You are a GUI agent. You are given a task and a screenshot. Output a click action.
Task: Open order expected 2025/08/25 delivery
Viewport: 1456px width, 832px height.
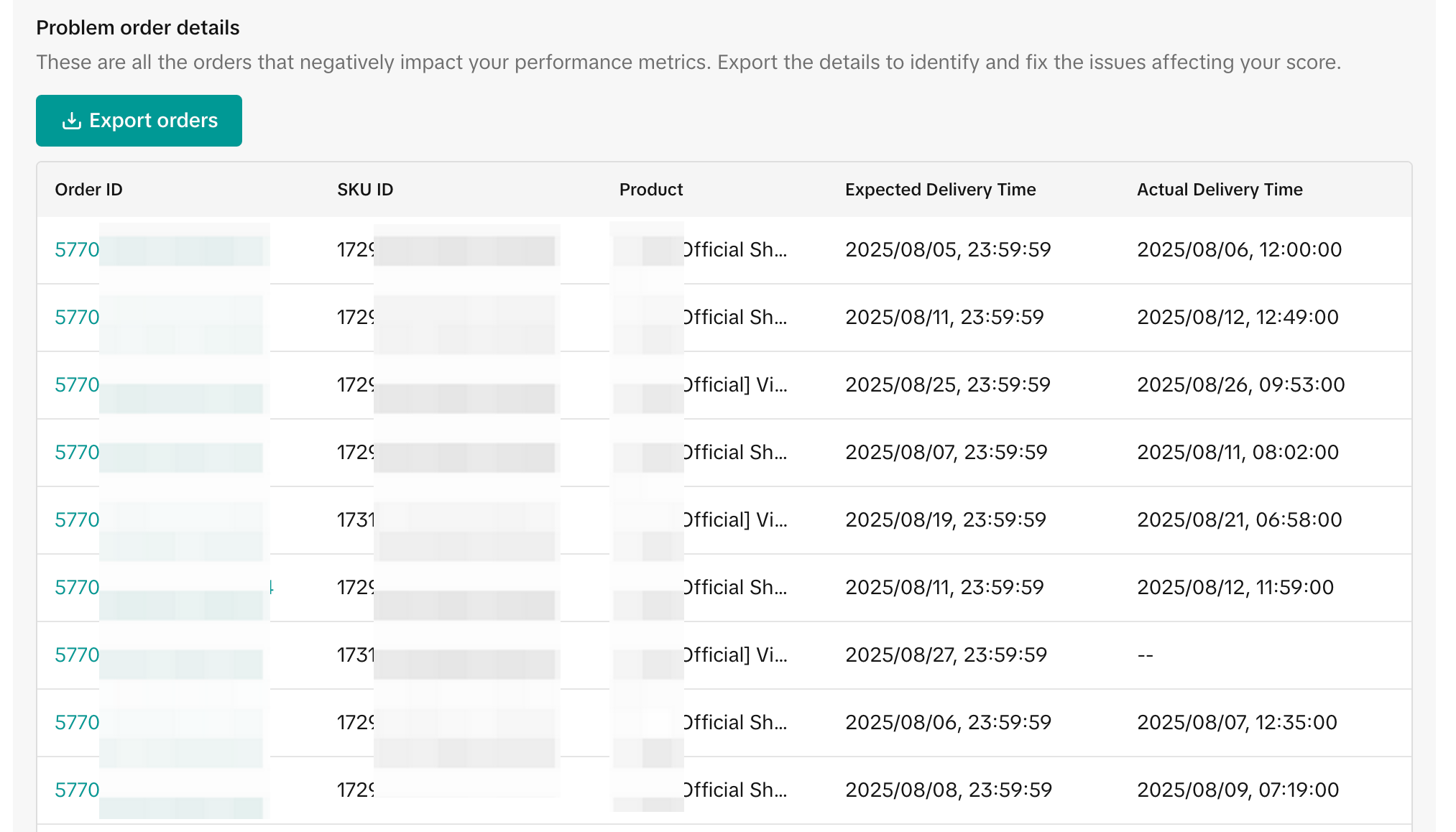click(x=78, y=385)
